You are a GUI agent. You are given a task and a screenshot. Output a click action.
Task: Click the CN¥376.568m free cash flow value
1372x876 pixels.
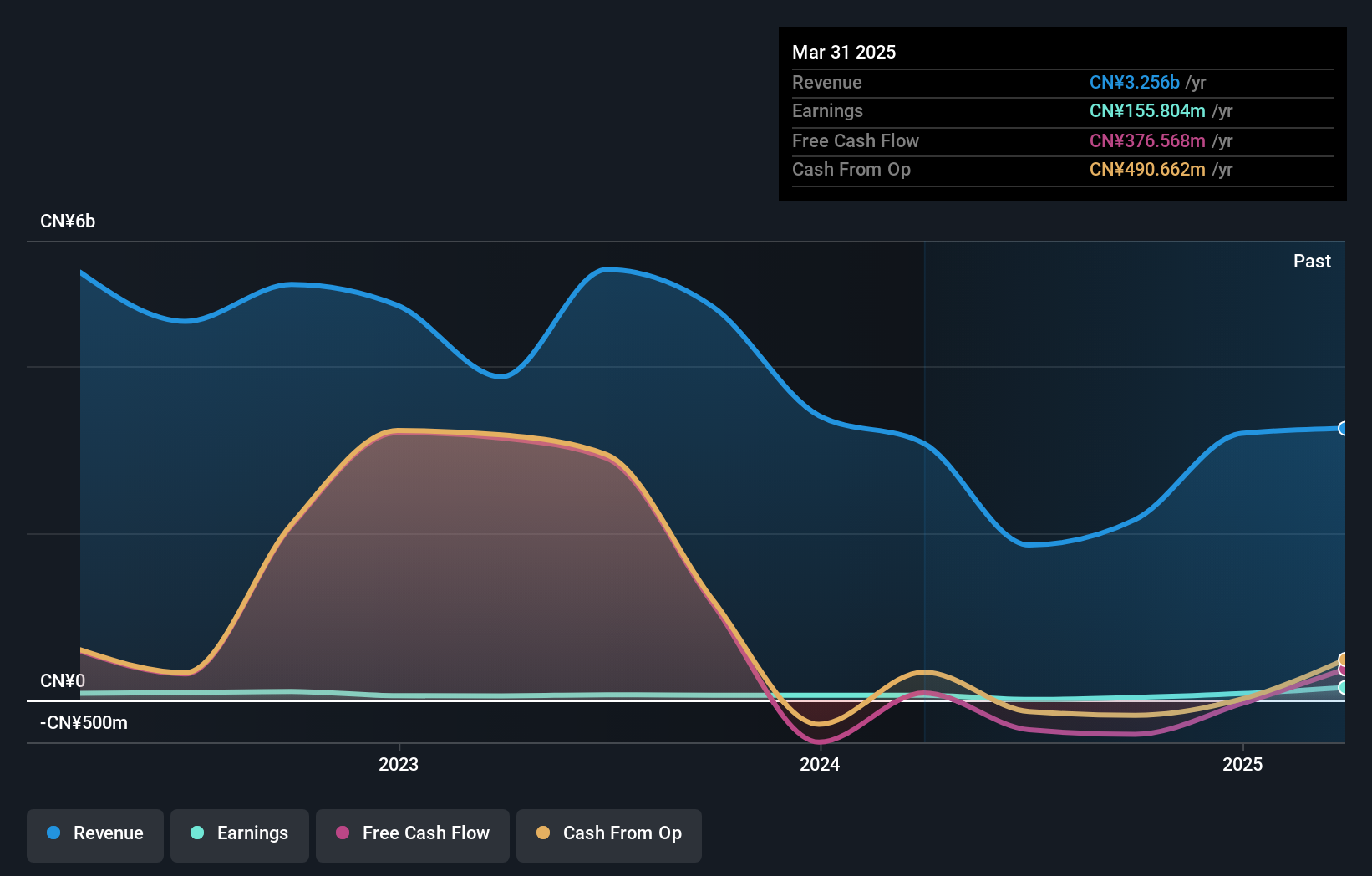coord(1147,140)
